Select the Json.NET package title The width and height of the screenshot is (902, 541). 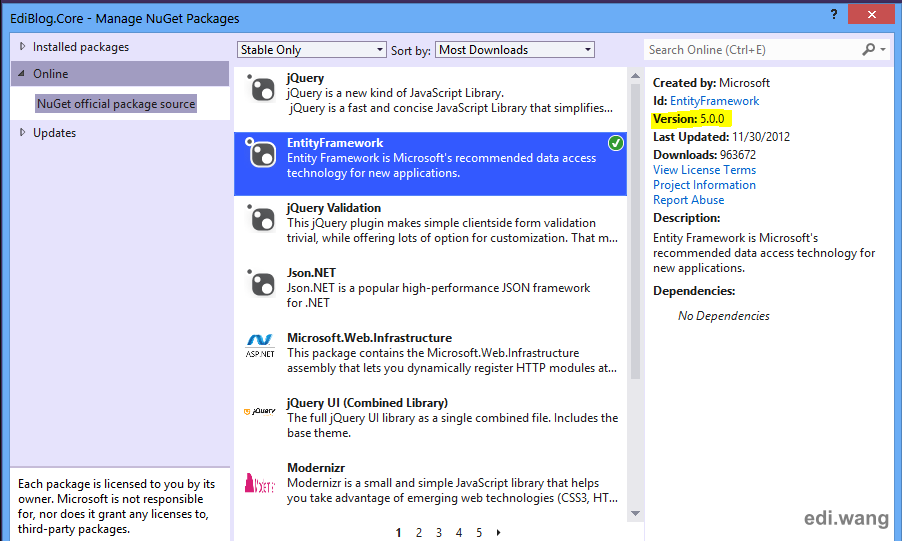click(x=311, y=273)
